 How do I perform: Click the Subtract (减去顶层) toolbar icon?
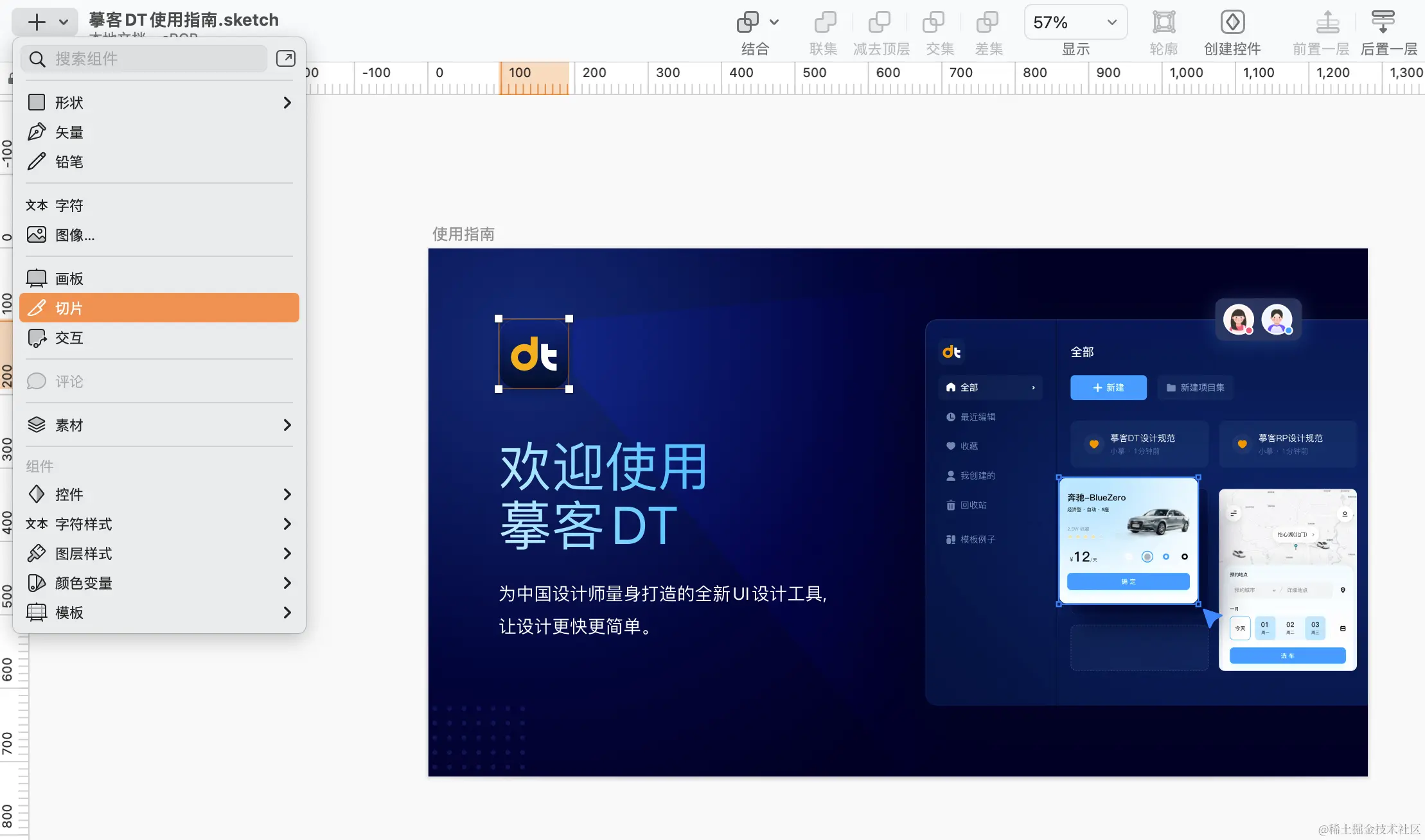pyautogui.click(x=880, y=23)
